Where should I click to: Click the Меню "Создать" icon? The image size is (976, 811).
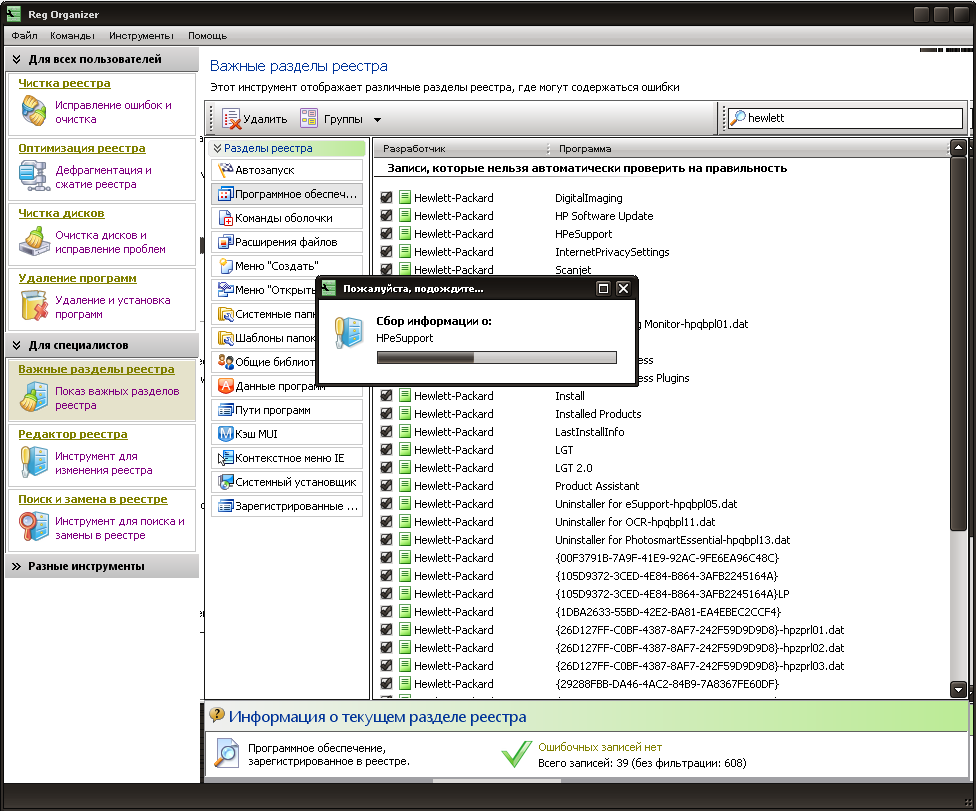click(225, 266)
